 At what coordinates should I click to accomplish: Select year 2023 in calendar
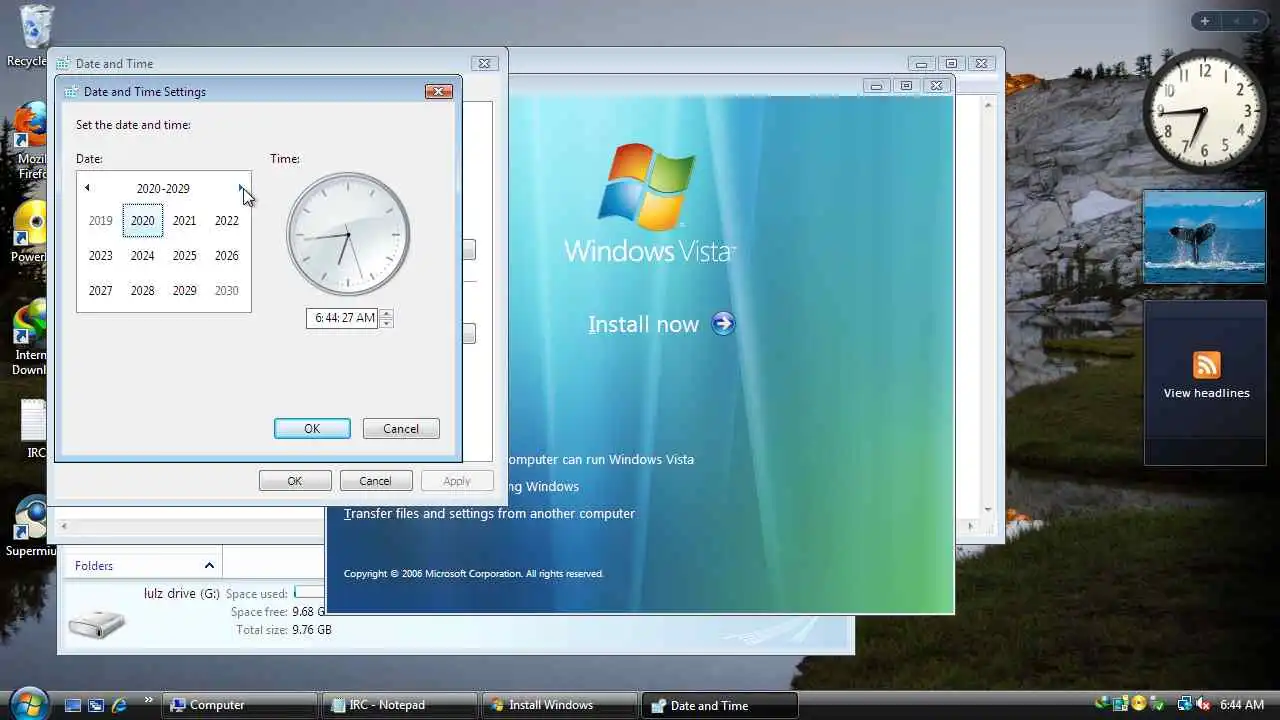101,256
